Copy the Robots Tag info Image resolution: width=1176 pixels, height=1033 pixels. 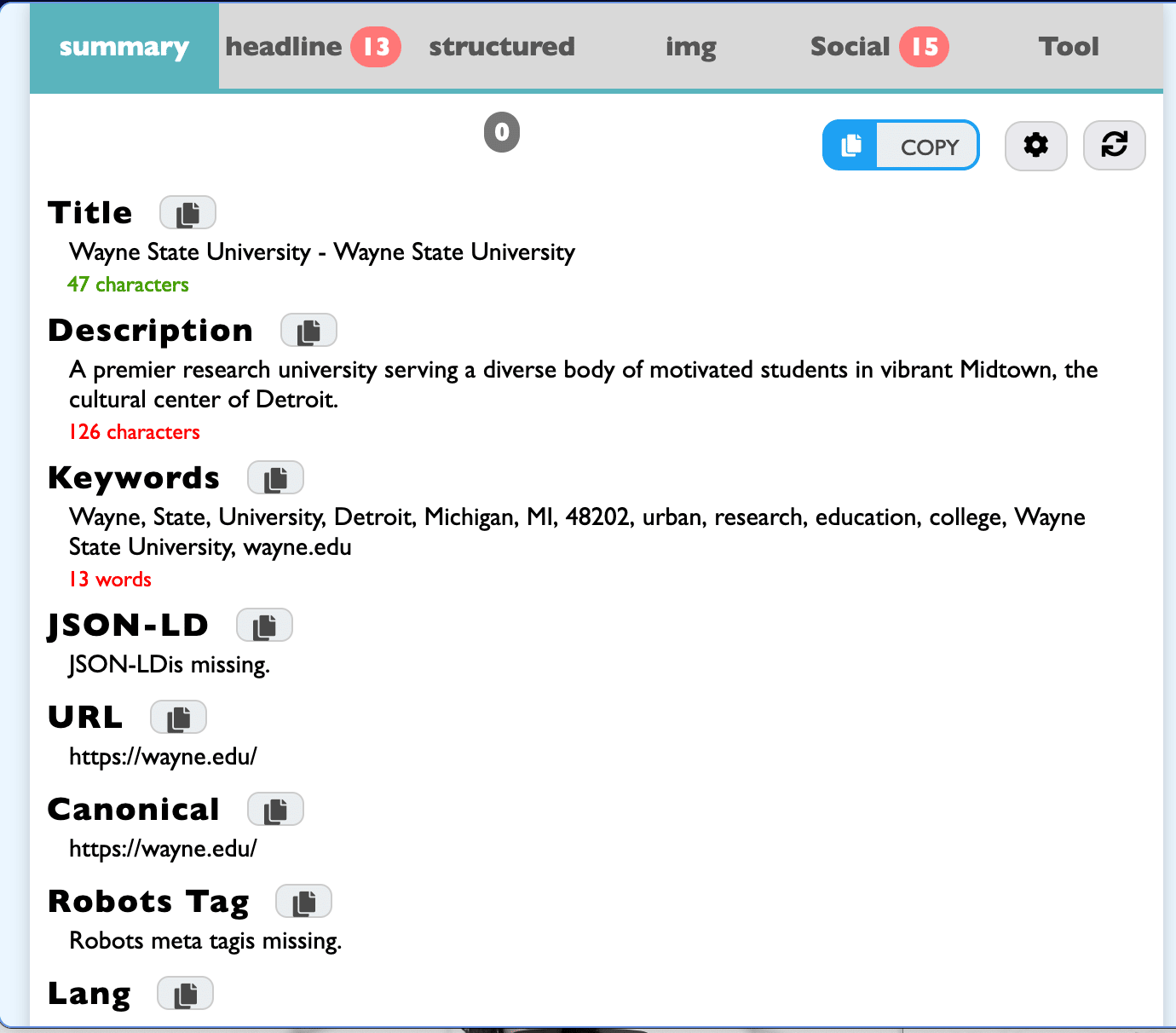coord(303,901)
